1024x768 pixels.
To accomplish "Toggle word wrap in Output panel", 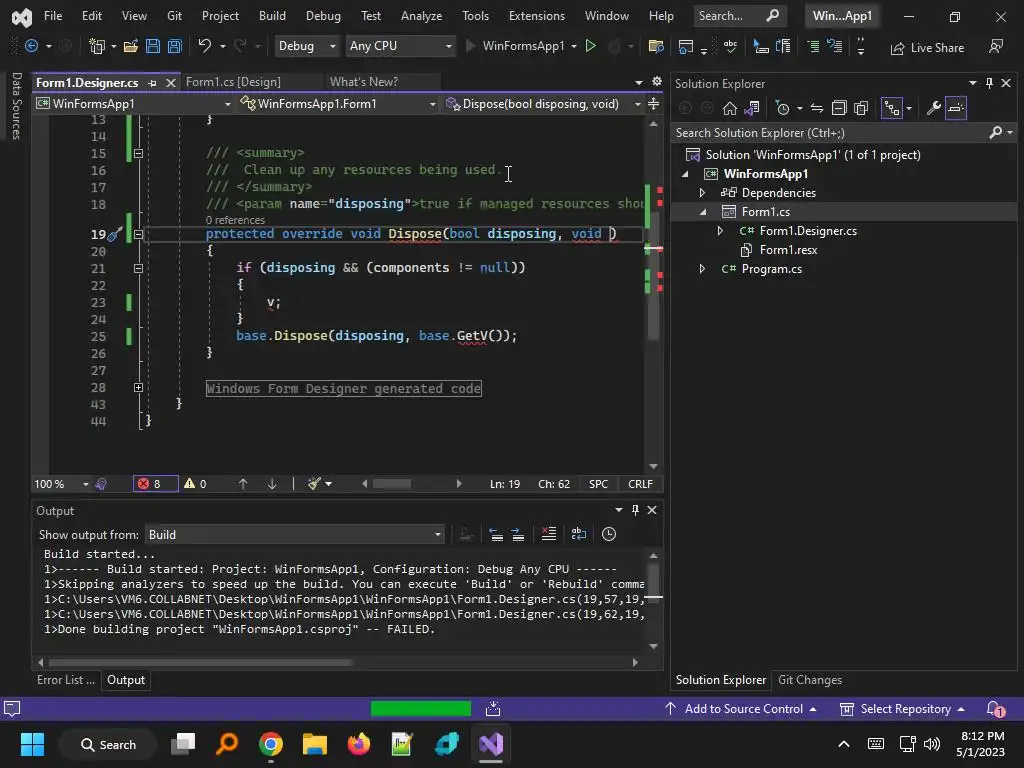I will [579, 534].
